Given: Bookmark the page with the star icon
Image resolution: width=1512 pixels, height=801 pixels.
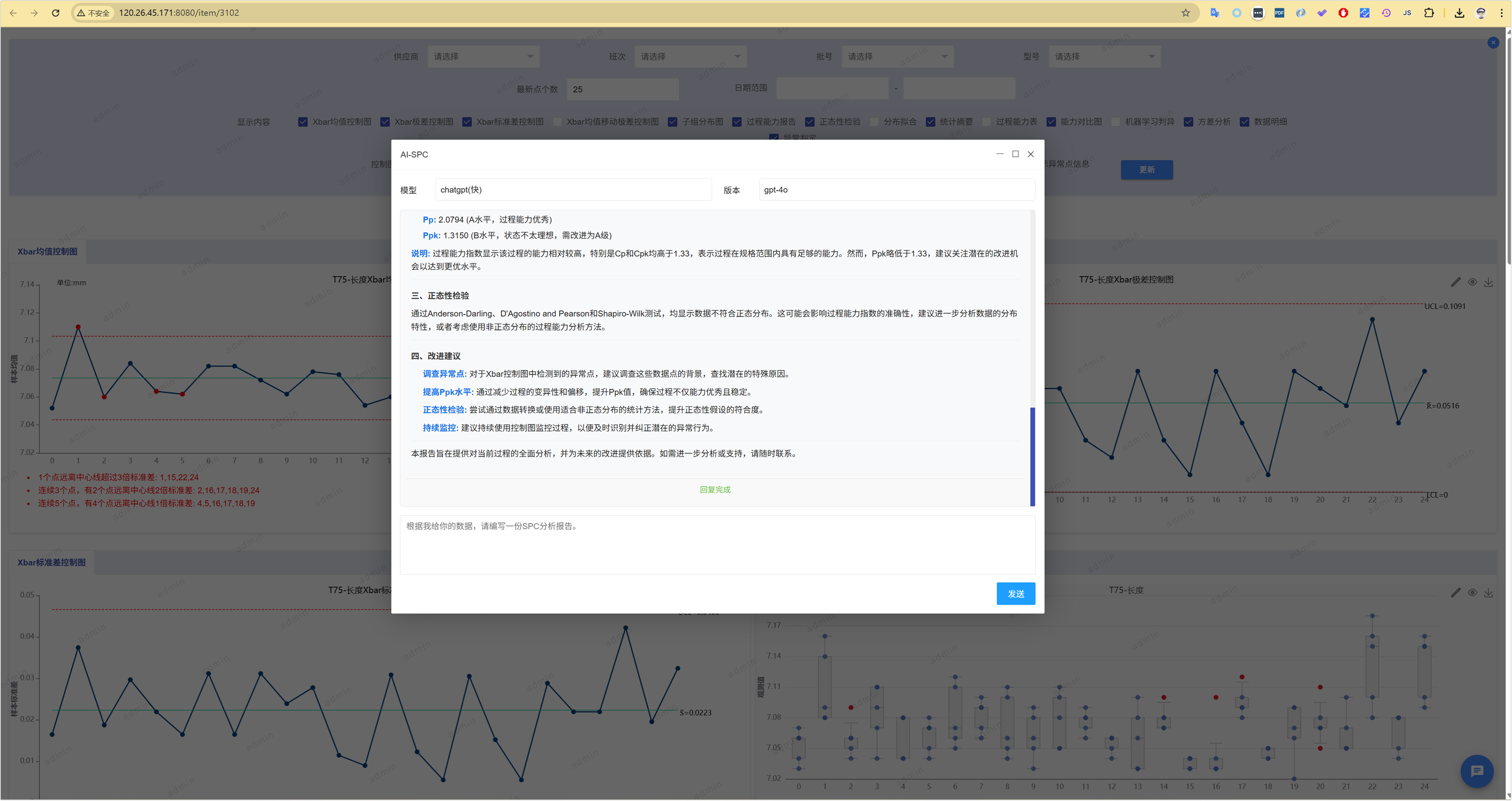Looking at the screenshot, I should tap(1185, 13).
